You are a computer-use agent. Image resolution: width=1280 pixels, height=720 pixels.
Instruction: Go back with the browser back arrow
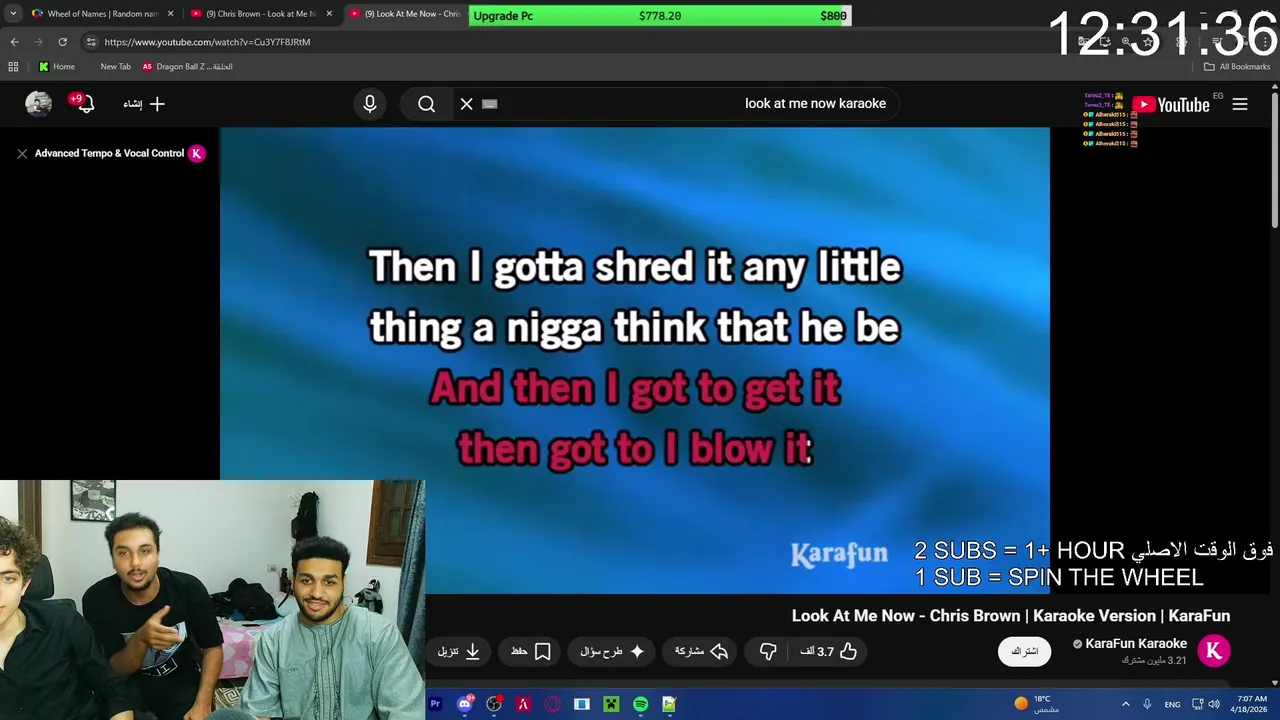pos(14,42)
